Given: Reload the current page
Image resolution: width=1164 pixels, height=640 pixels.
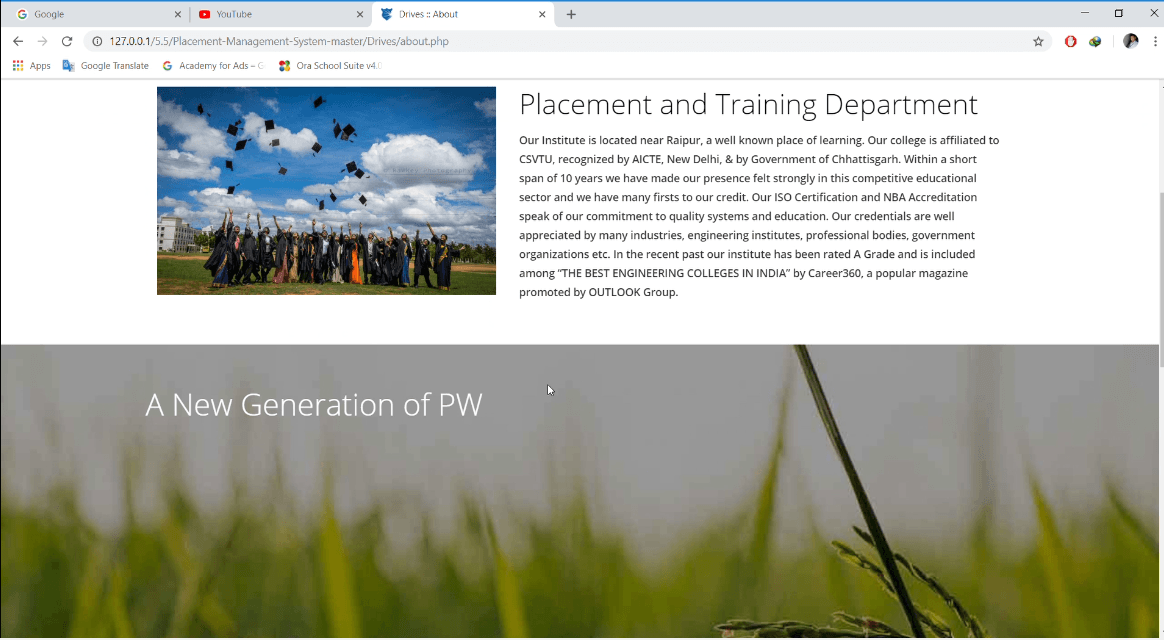Looking at the screenshot, I should 67,41.
